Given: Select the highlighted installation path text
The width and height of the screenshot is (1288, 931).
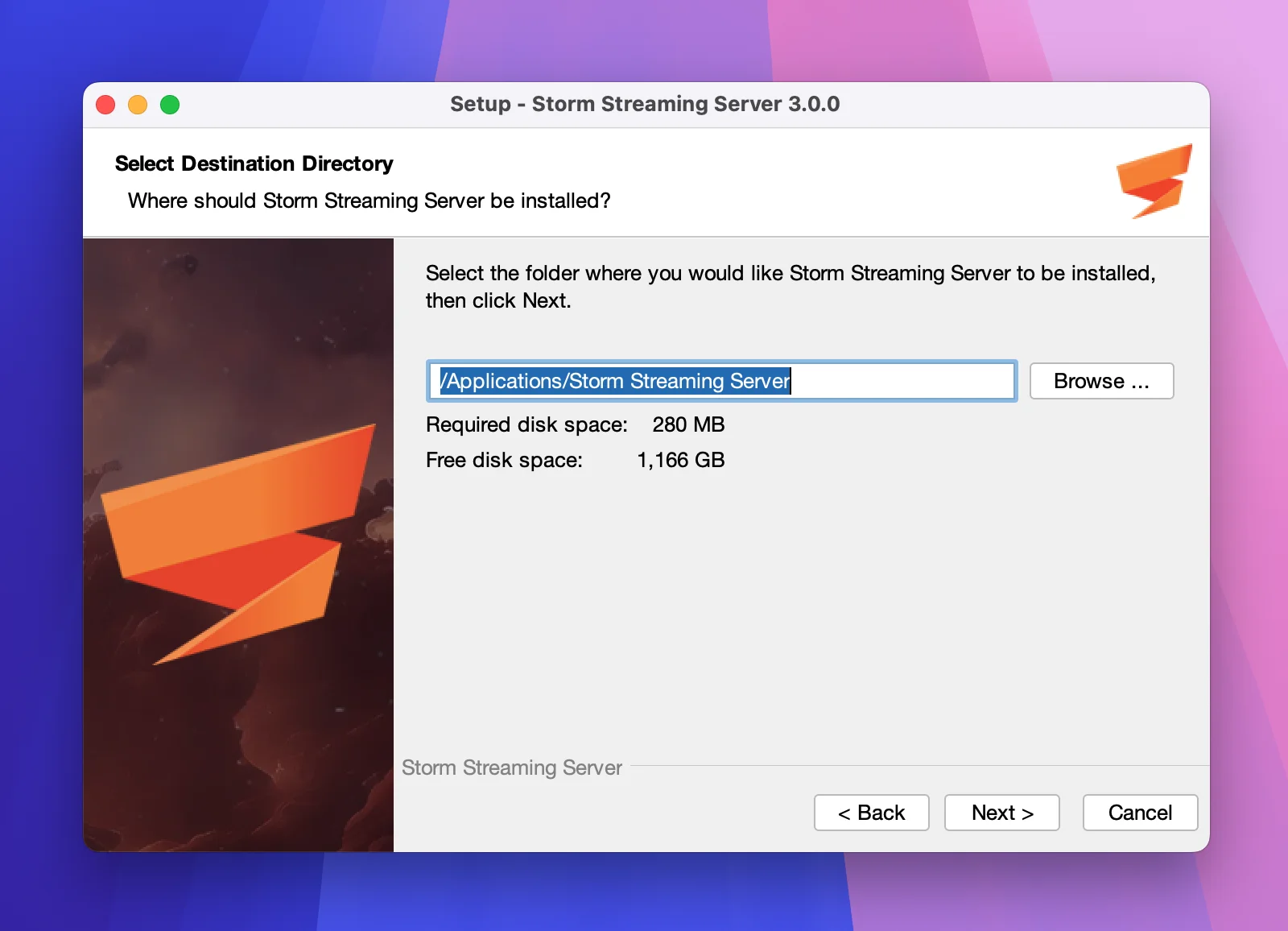Looking at the screenshot, I should tap(617, 381).
